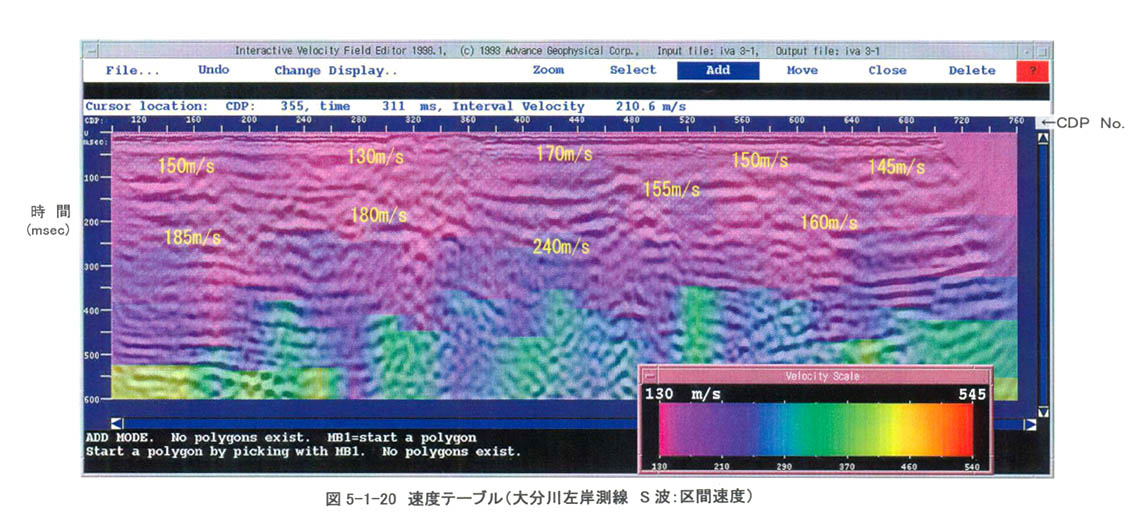1140x532 pixels.
Task: Click Undo in the menu bar
Action: (x=213, y=70)
